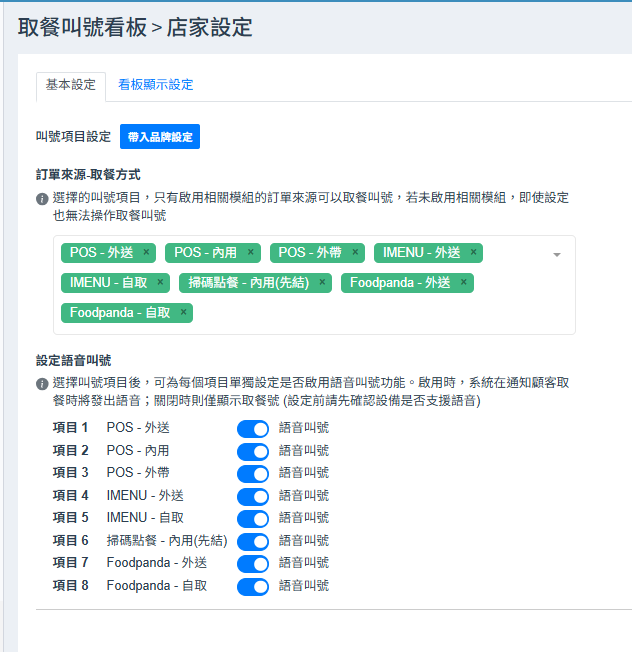
Task: Remove the POS - 外送 tag
Action: point(146,253)
